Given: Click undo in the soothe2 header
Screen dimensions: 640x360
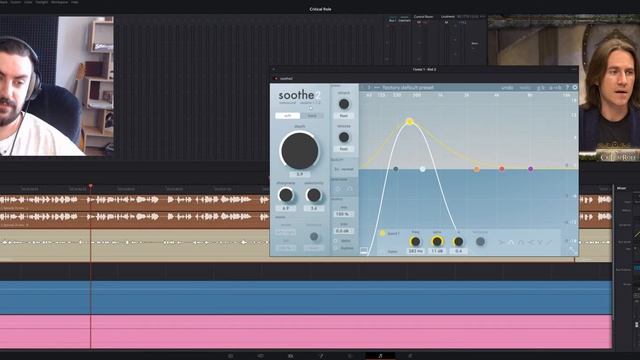Looking at the screenshot, I should point(507,87).
